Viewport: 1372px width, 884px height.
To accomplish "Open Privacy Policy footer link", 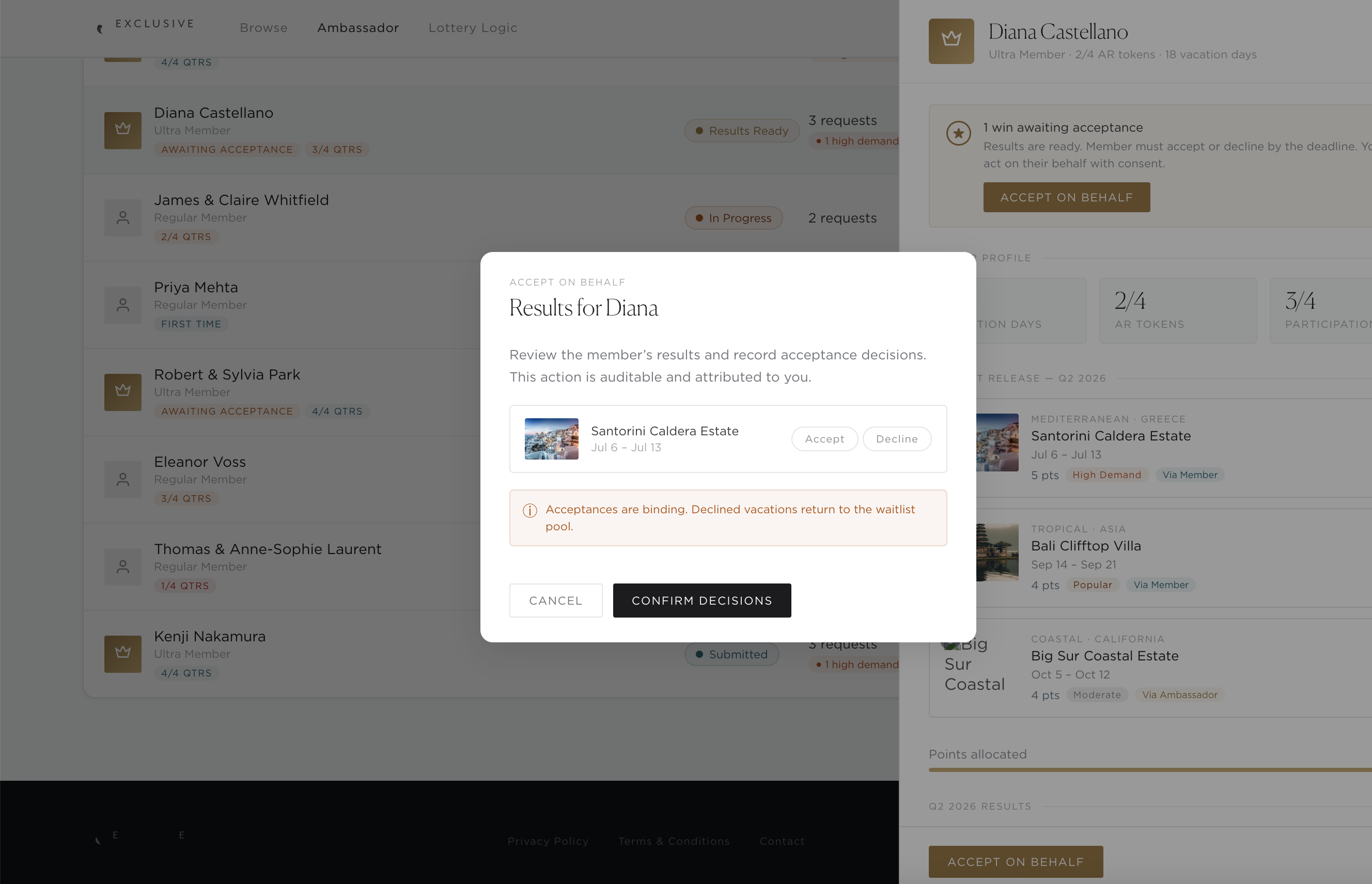I will [548, 841].
